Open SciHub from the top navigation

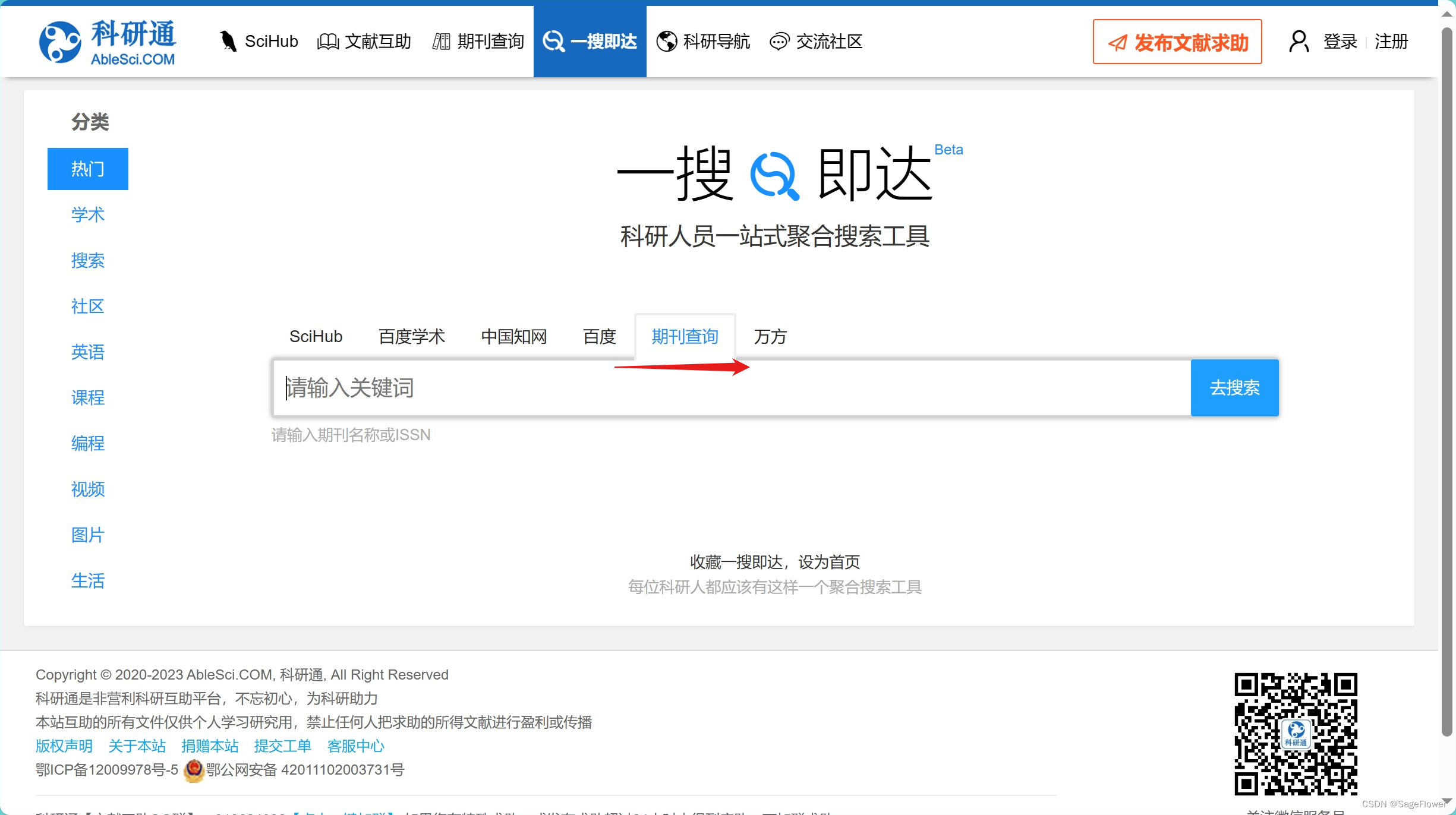[259, 42]
